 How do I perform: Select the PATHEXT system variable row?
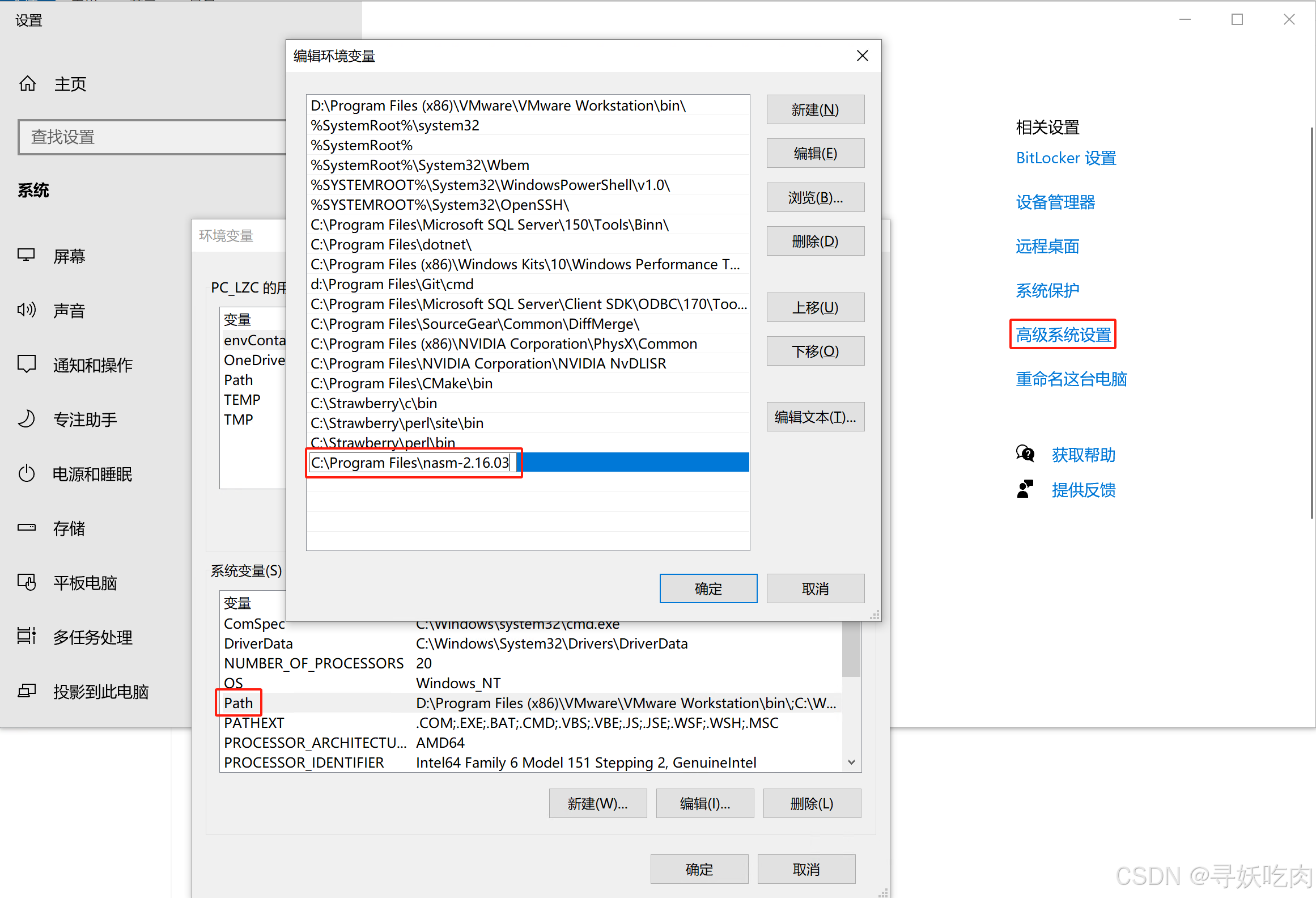[530, 723]
